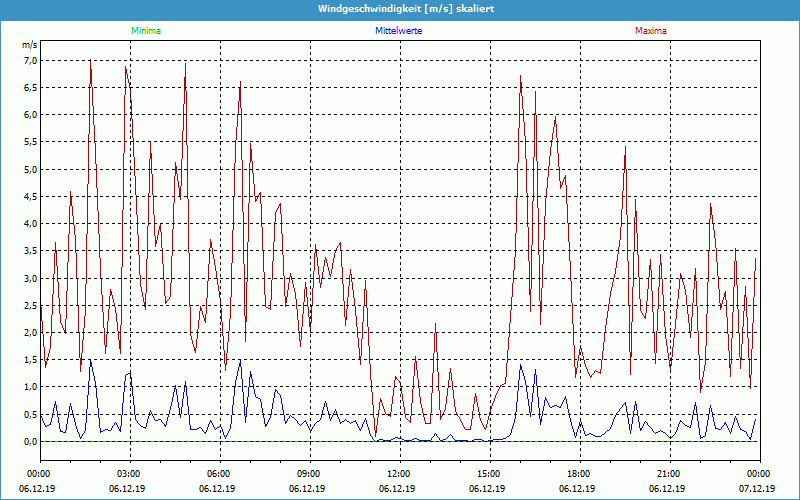This screenshot has width=800, height=500.
Task: Select the 18:00 time axis label
Action: click(x=579, y=474)
